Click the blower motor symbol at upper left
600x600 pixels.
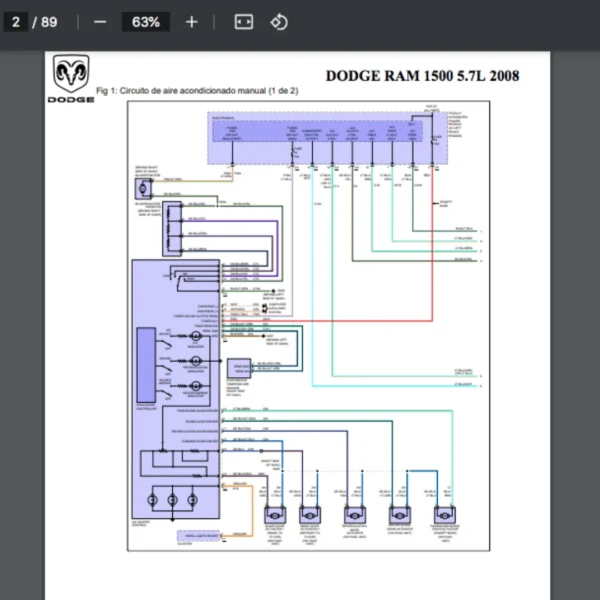(x=143, y=187)
